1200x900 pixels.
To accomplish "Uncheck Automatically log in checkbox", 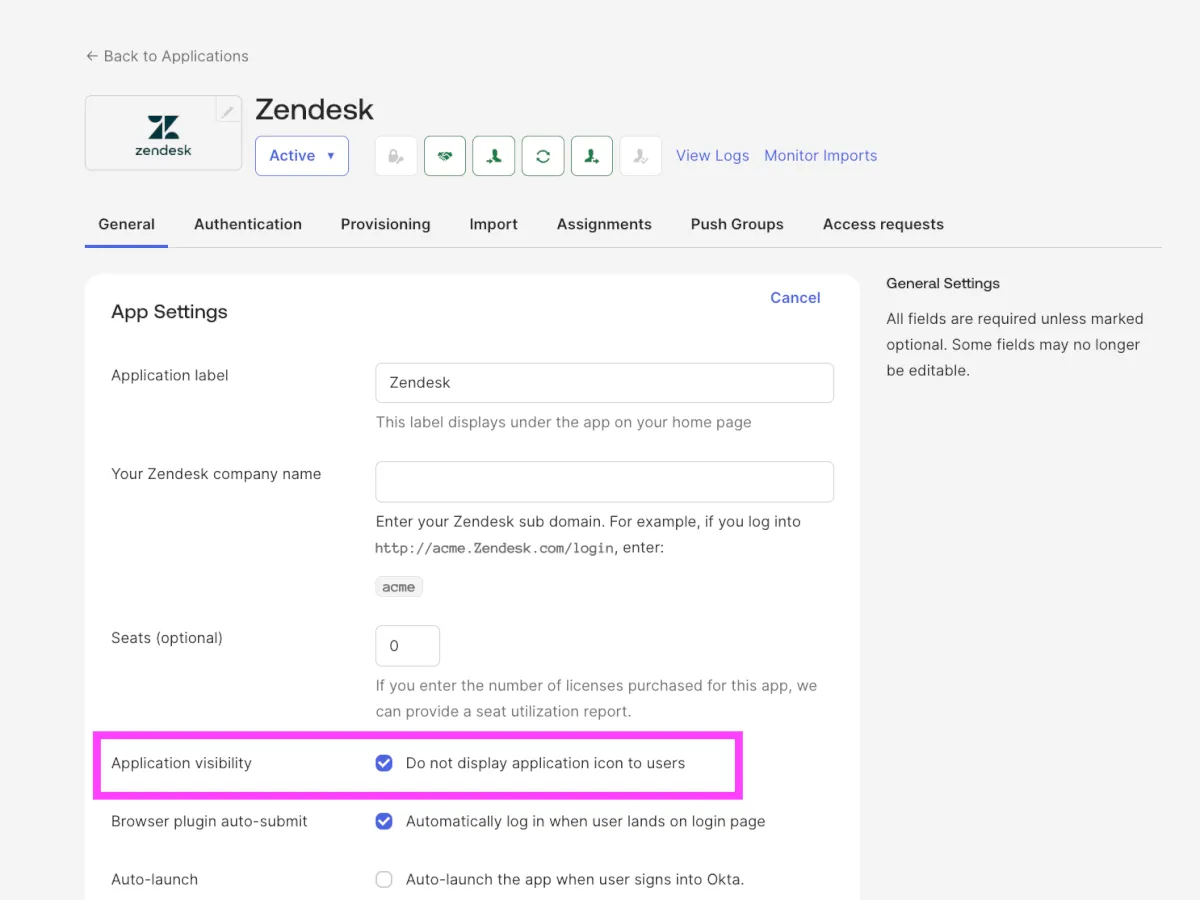I will point(384,821).
